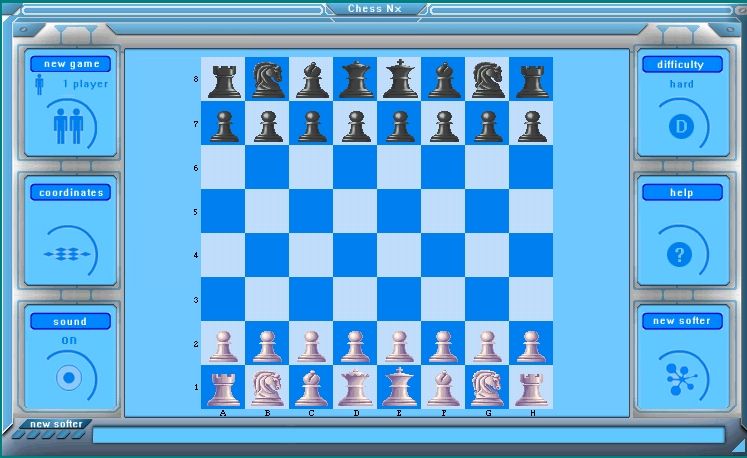The width and height of the screenshot is (747, 458).
Task: Click the empty F3 square
Action: click(x=443, y=299)
